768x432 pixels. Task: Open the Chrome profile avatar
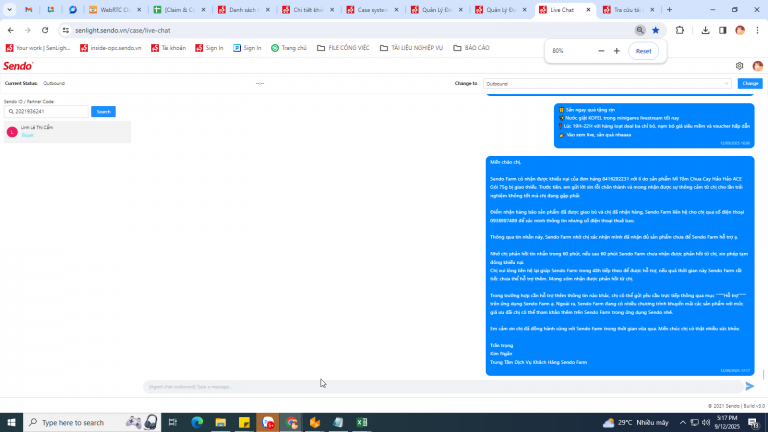(740, 30)
